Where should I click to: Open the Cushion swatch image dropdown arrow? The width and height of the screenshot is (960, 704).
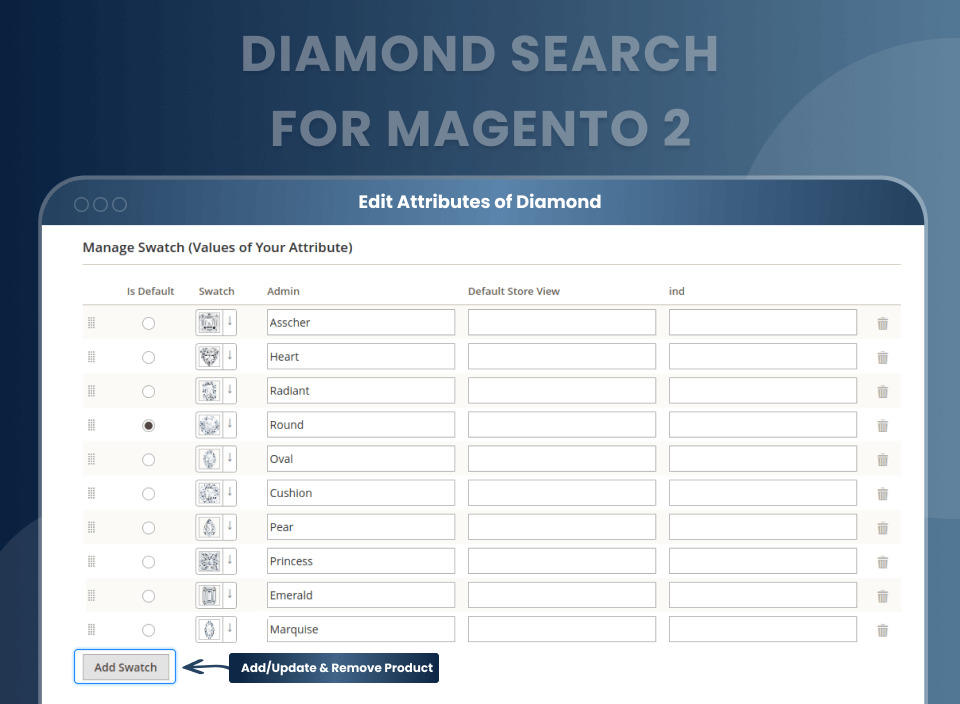[230, 492]
